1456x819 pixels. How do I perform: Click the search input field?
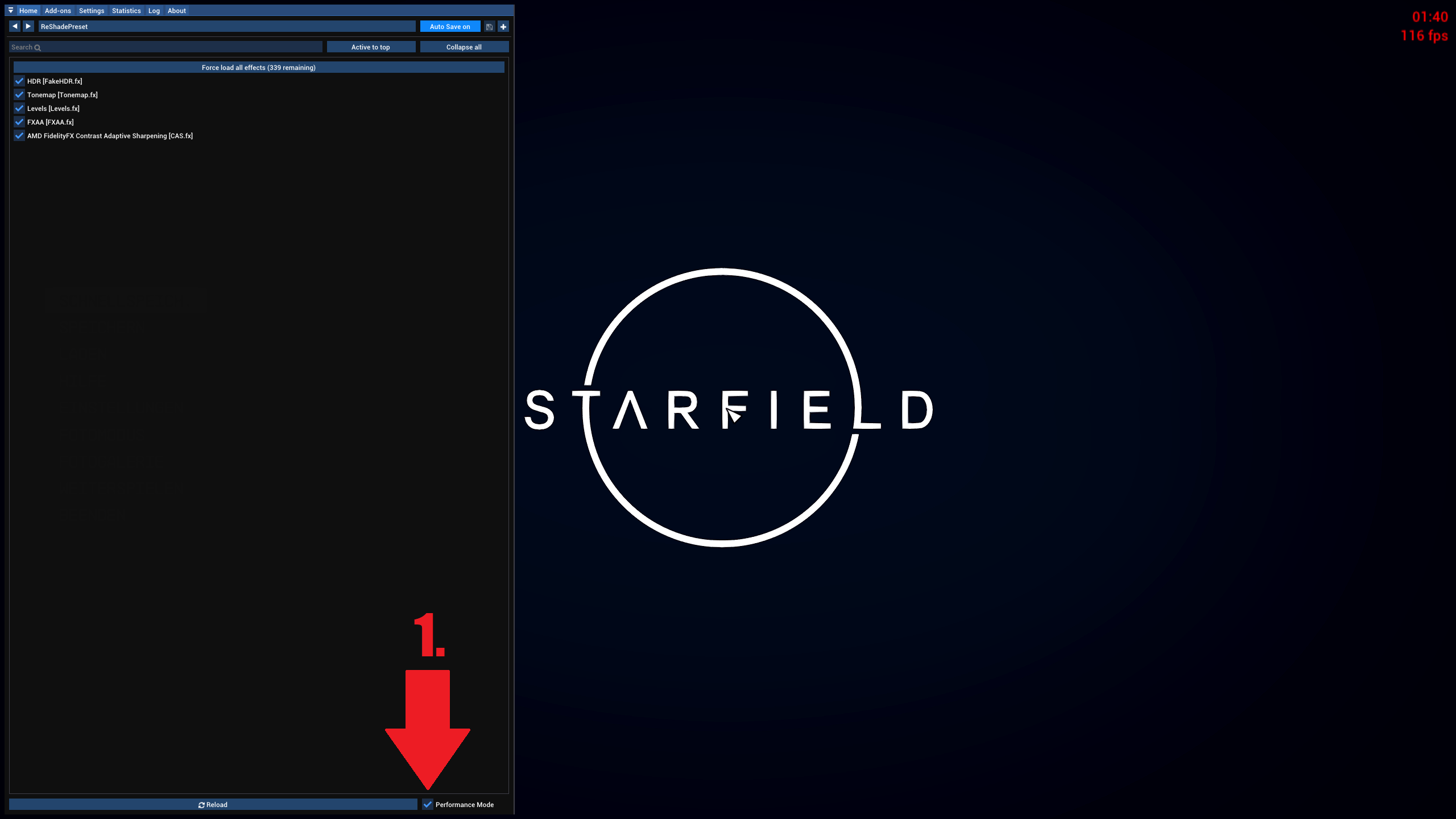166,46
